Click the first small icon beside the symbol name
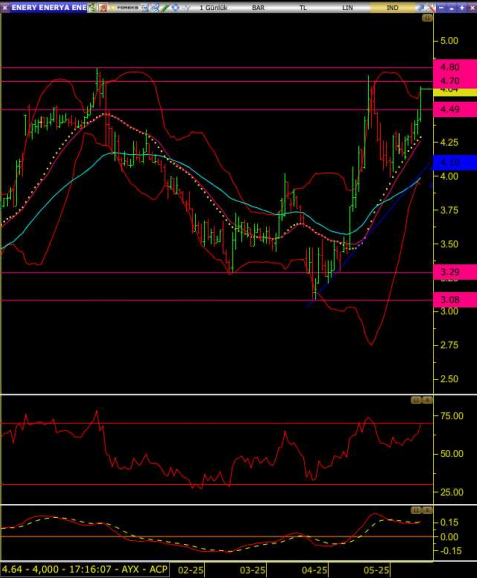The image size is (477, 578). point(92,8)
